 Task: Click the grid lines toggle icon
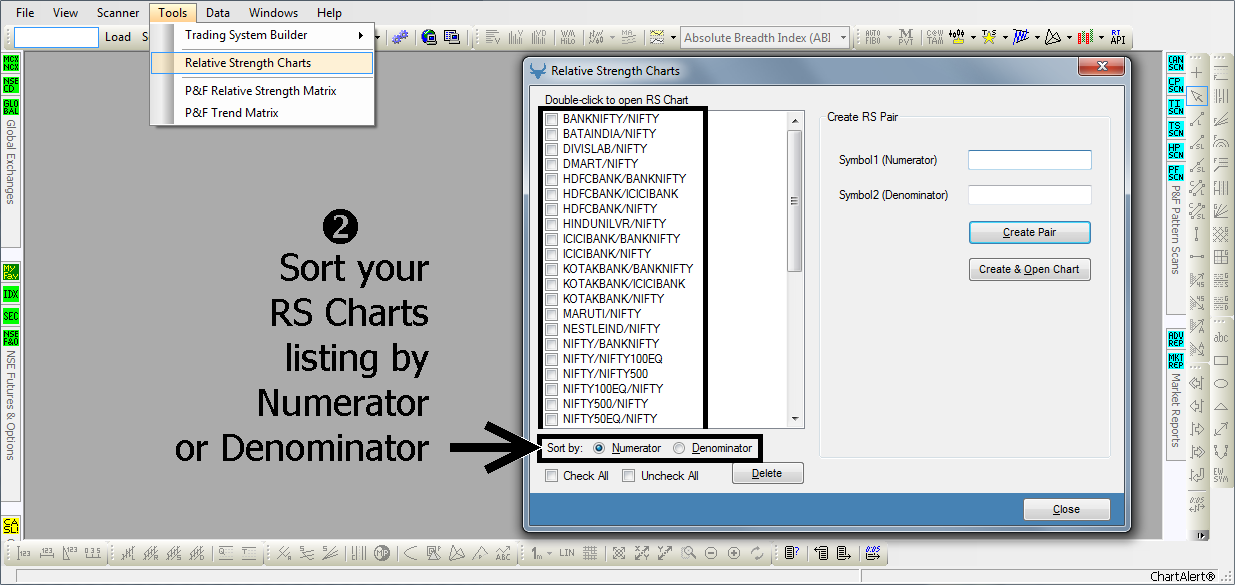[590, 552]
